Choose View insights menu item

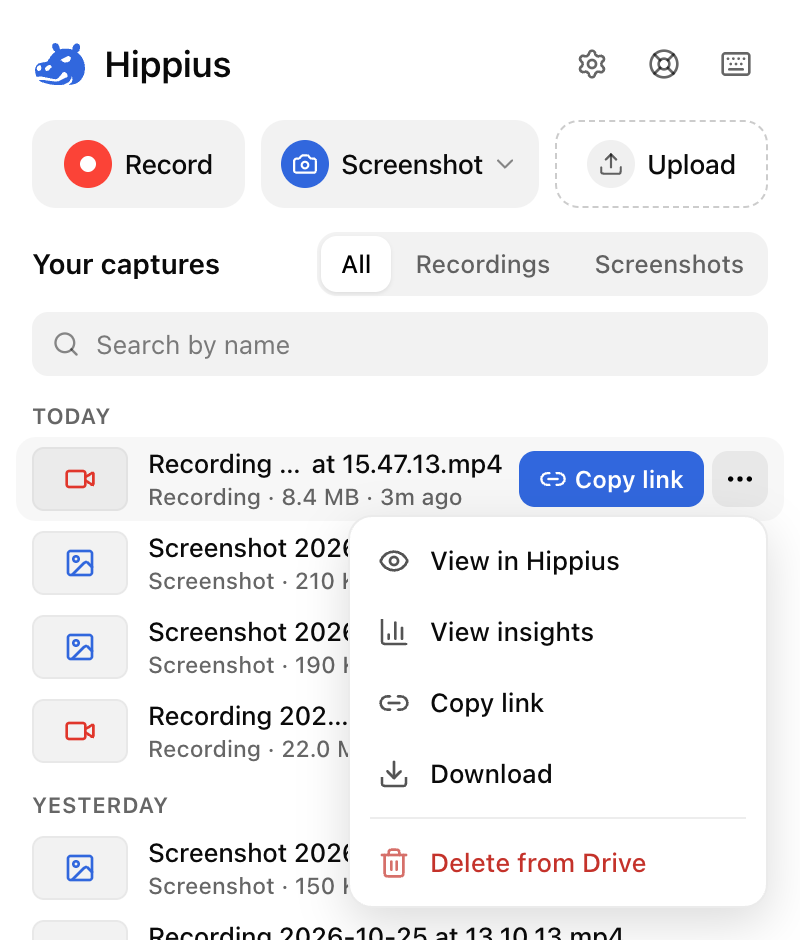coord(558,632)
